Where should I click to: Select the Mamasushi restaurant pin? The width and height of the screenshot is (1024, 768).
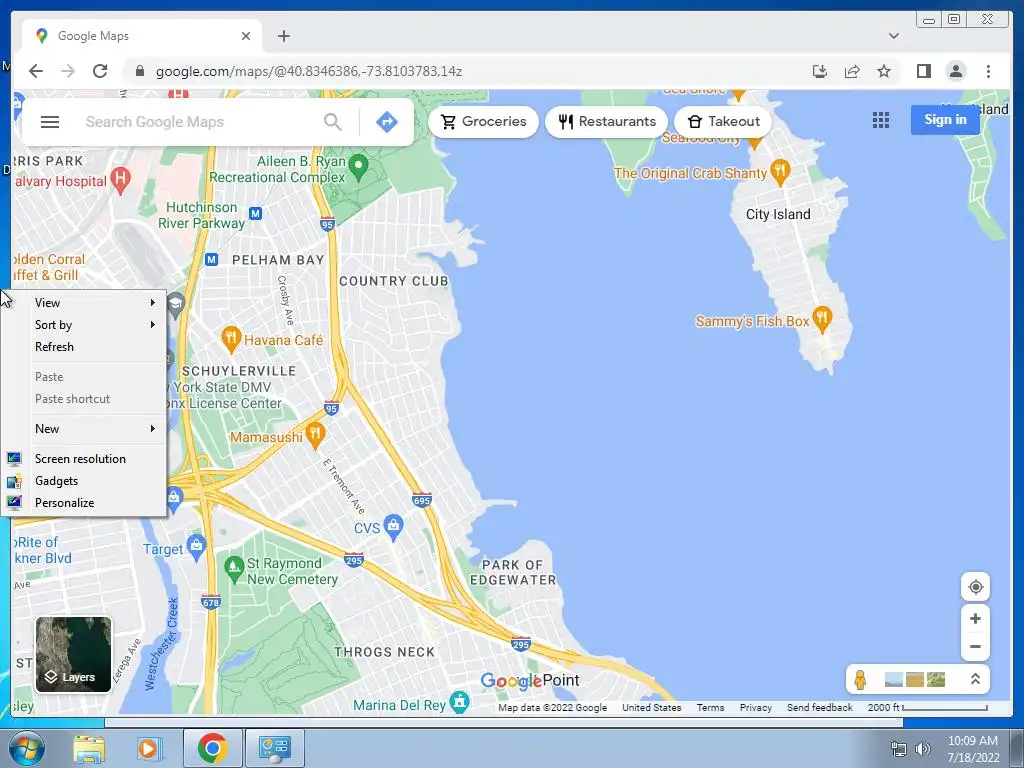(315, 434)
